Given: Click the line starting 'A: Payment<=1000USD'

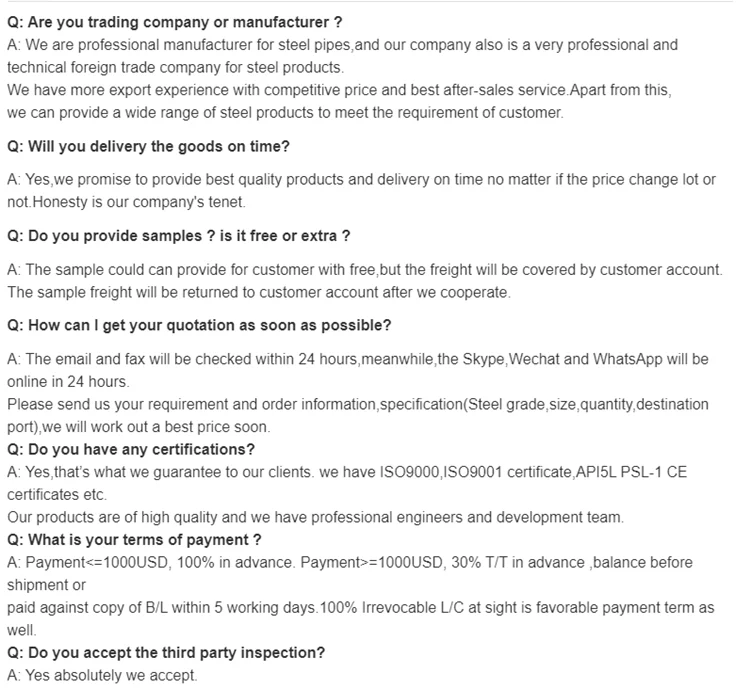Looking at the screenshot, I should coord(349,562).
